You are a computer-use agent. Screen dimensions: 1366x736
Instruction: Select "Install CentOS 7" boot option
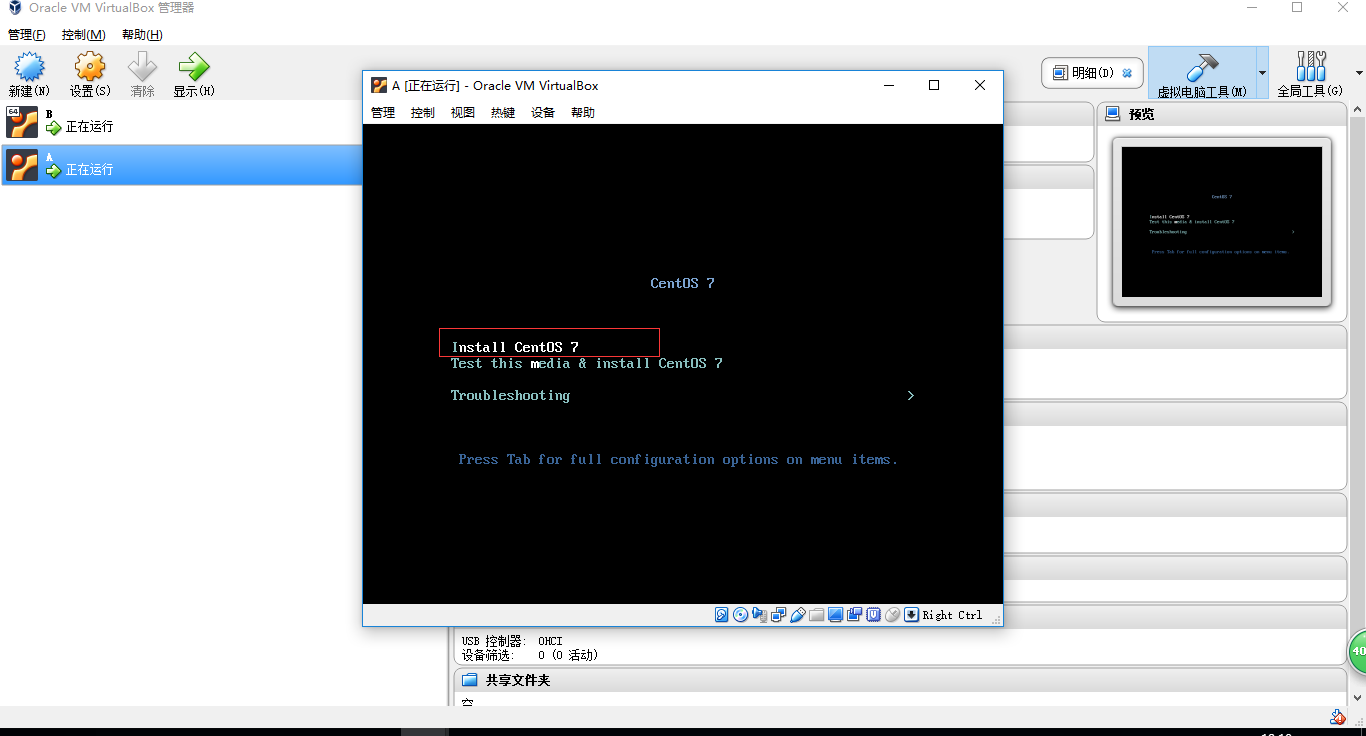coord(515,347)
